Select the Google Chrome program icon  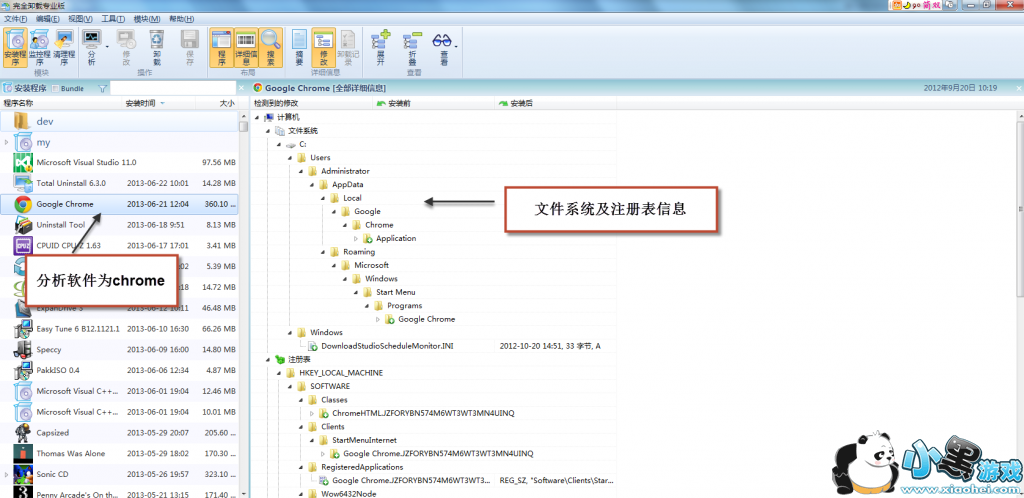click(x=23, y=204)
